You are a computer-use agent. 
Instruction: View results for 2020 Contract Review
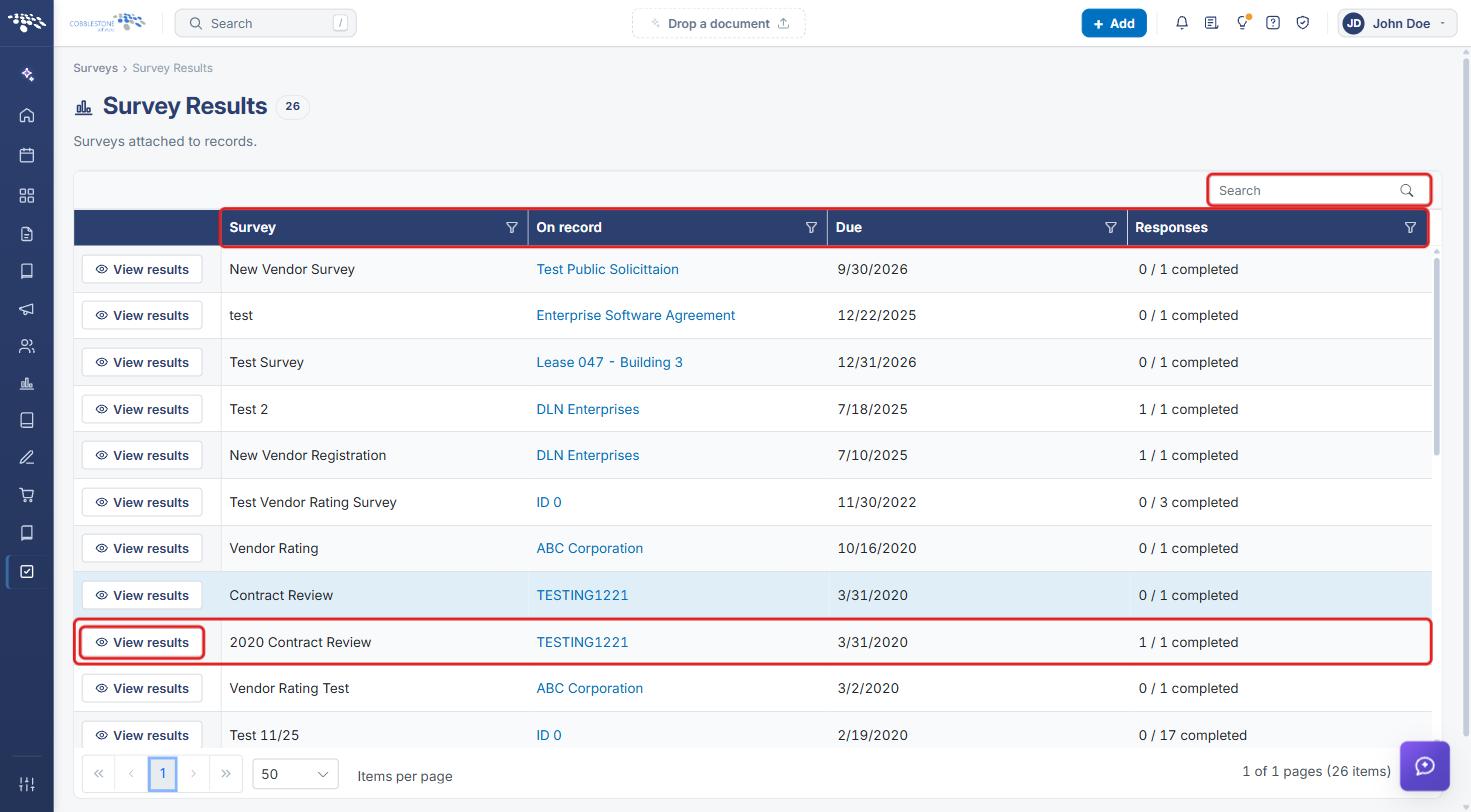(142, 642)
